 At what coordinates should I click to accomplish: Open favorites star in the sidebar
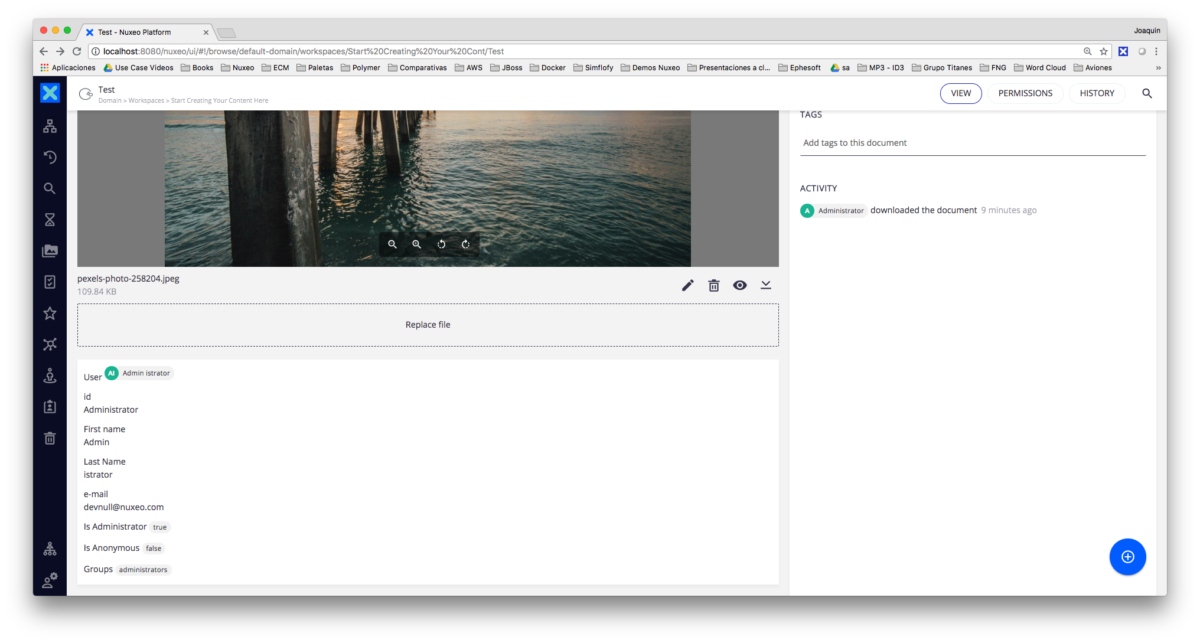pos(50,313)
